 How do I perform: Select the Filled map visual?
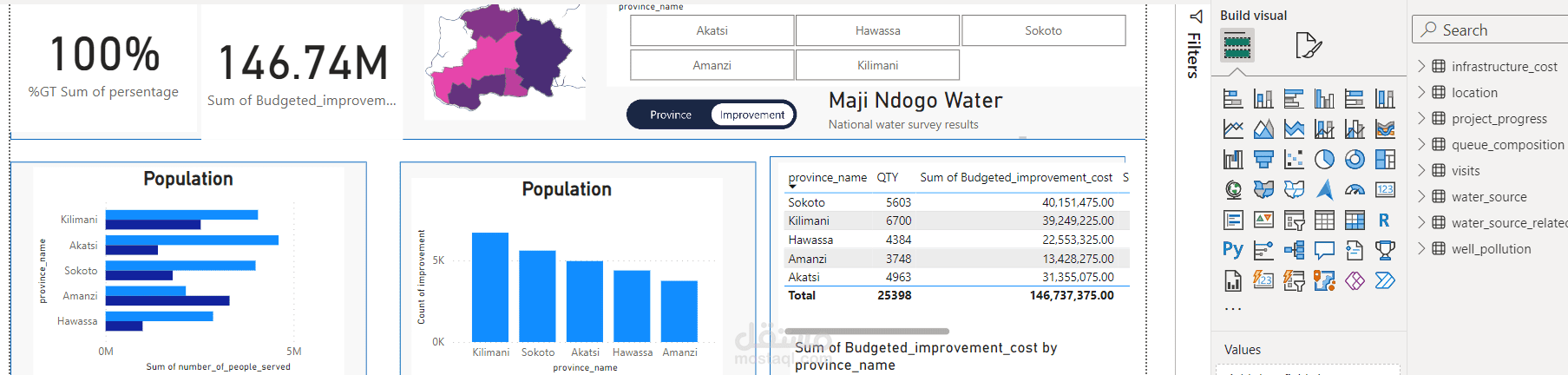pyautogui.click(x=1263, y=189)
